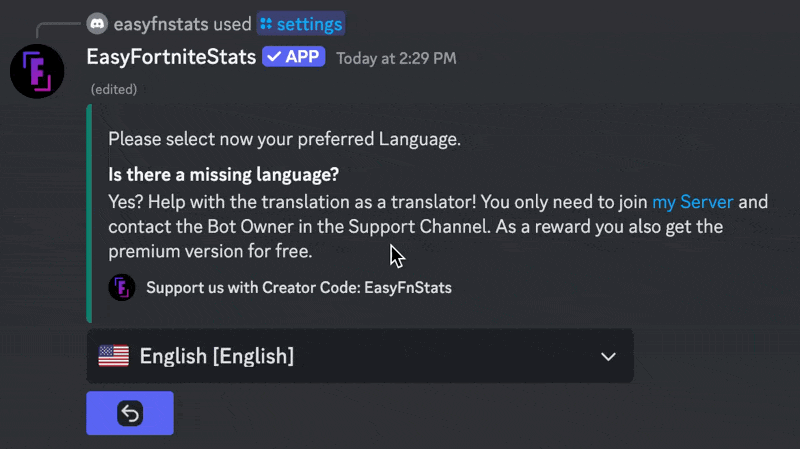Click the small Discord avatar beside easyfnstats
This screenshot has height=449, width=800.
pyautogui.click(x=97, y=23)
